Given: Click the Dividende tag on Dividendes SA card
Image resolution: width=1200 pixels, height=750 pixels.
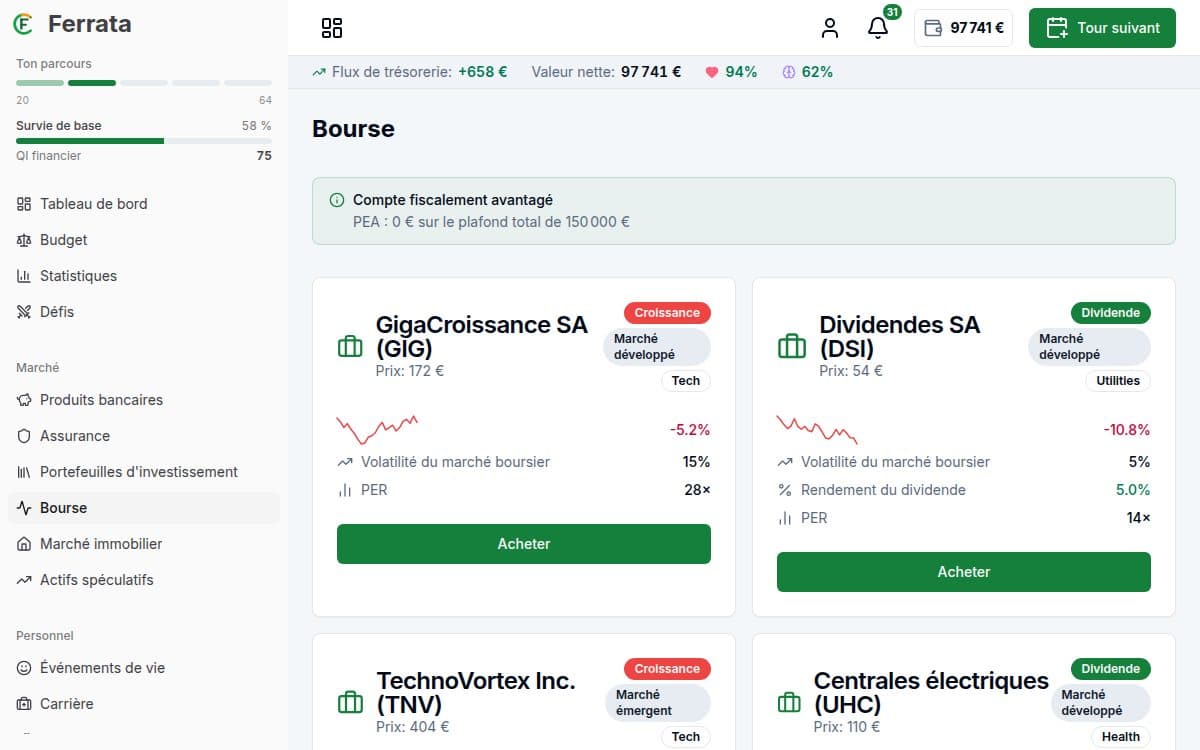Looking at the screenshot, I should pyautogui.click(x=1110, y=313).
